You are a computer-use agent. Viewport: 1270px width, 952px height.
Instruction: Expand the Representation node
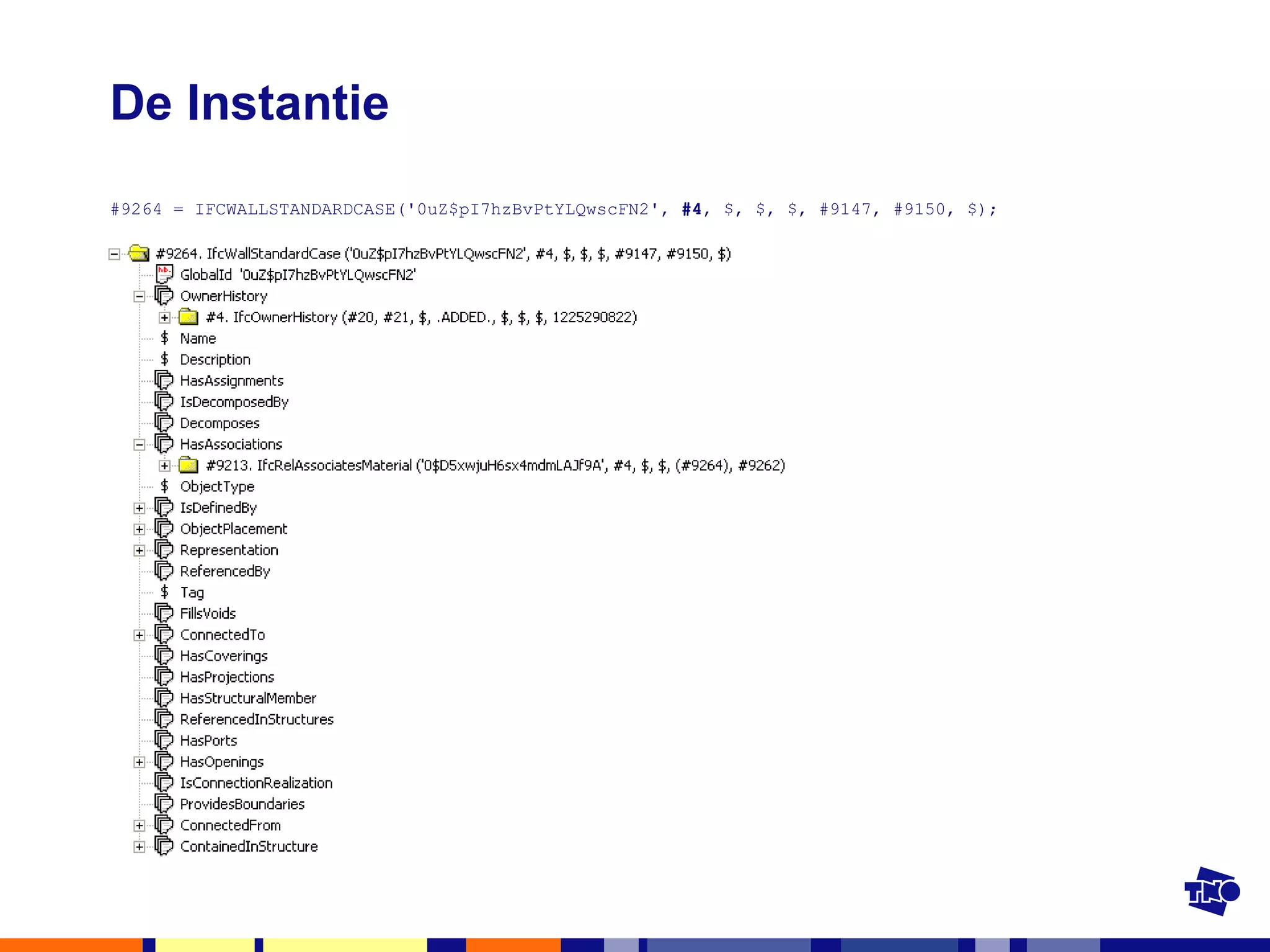pos(140,550)
